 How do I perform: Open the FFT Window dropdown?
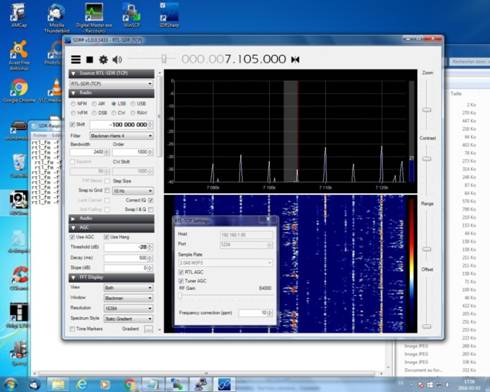pos(128,298)
